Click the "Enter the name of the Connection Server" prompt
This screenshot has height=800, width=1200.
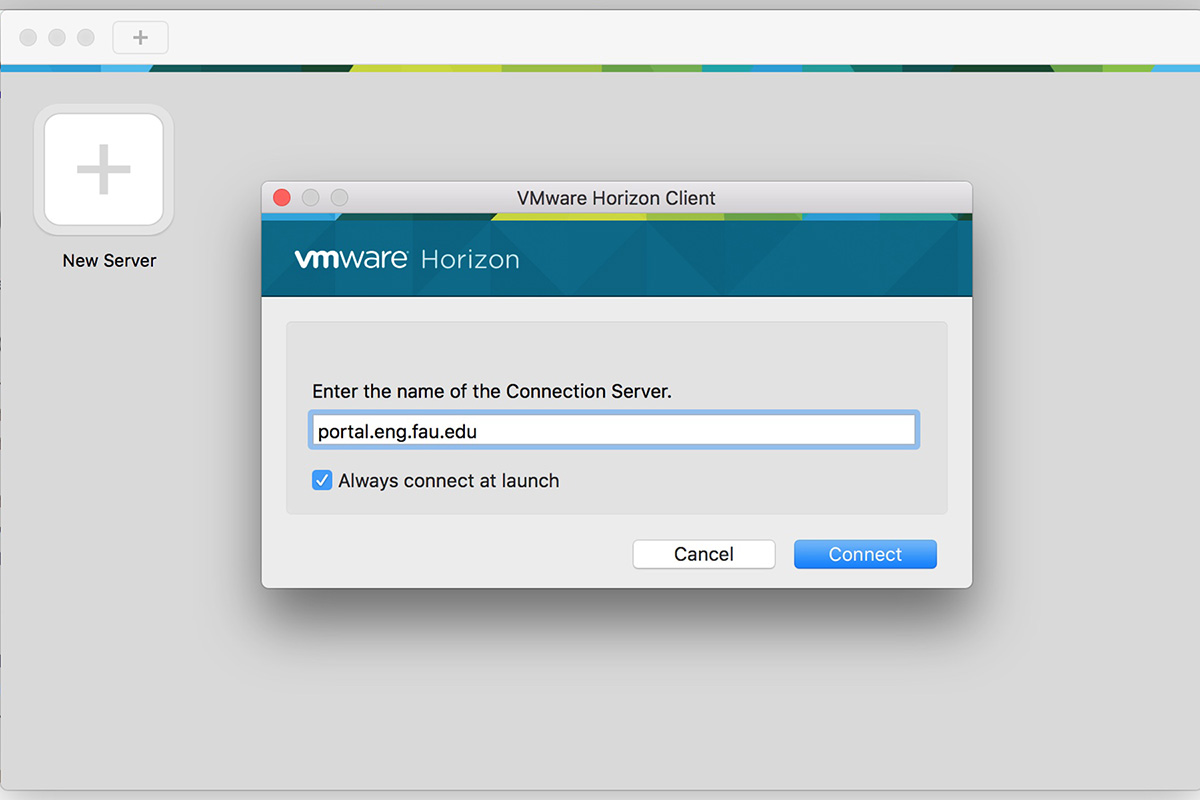[x=492, y=391]
